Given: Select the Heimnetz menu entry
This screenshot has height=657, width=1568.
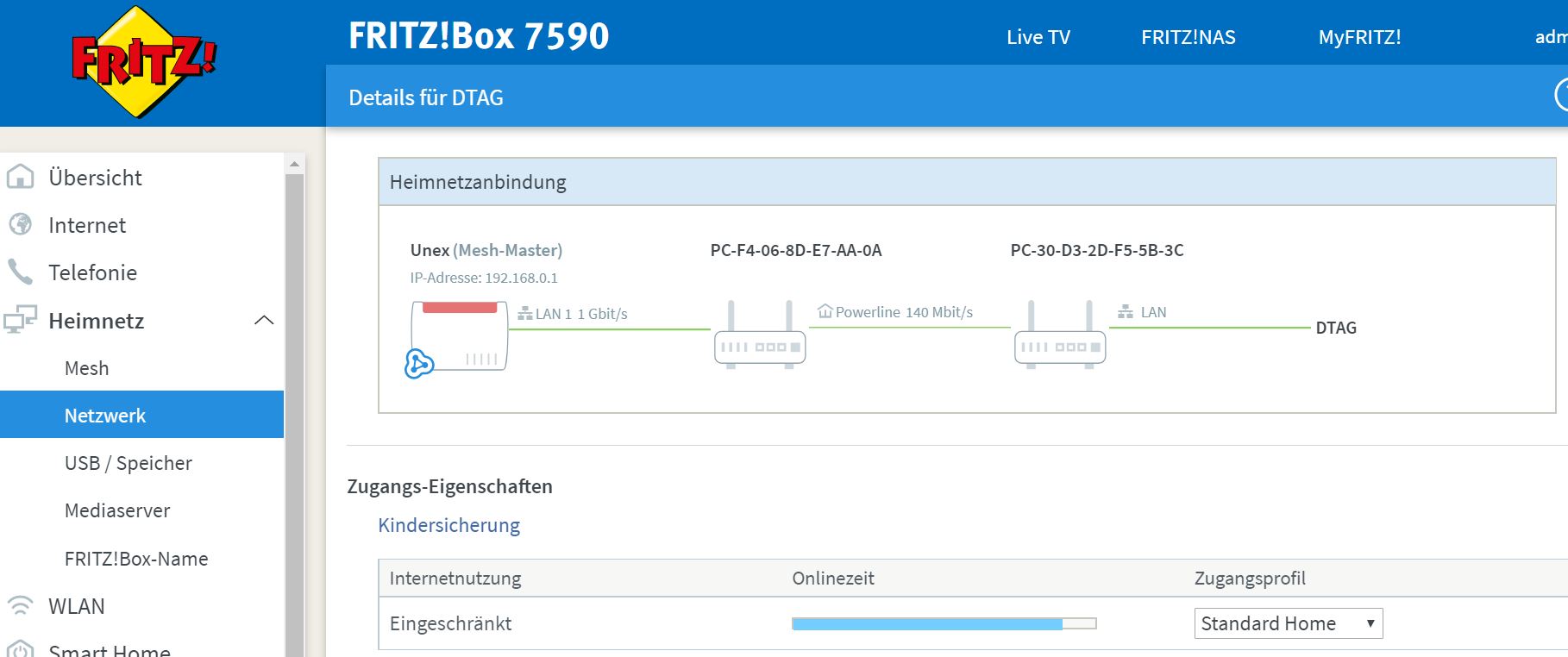Looking at the screenshot, I should pyautogui.click(x=96, y=321).
